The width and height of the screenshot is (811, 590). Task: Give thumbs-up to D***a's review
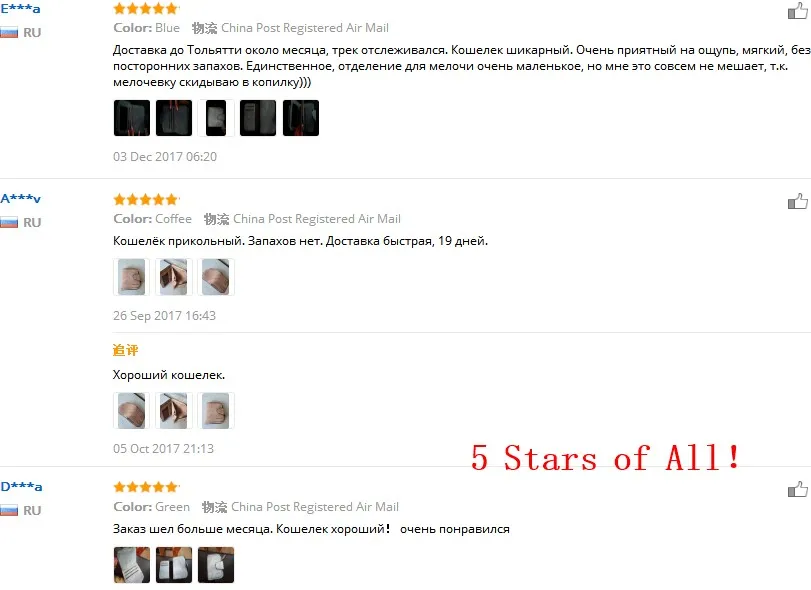click(x=798, y=489)
